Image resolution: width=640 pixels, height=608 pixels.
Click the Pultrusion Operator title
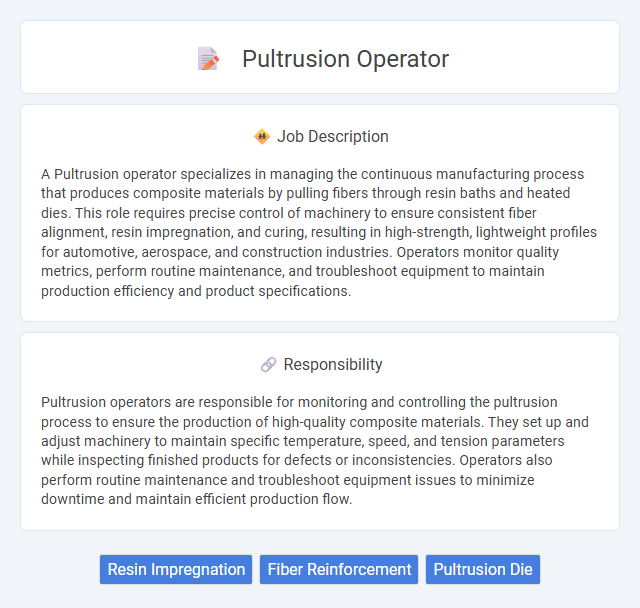point(345,59)
